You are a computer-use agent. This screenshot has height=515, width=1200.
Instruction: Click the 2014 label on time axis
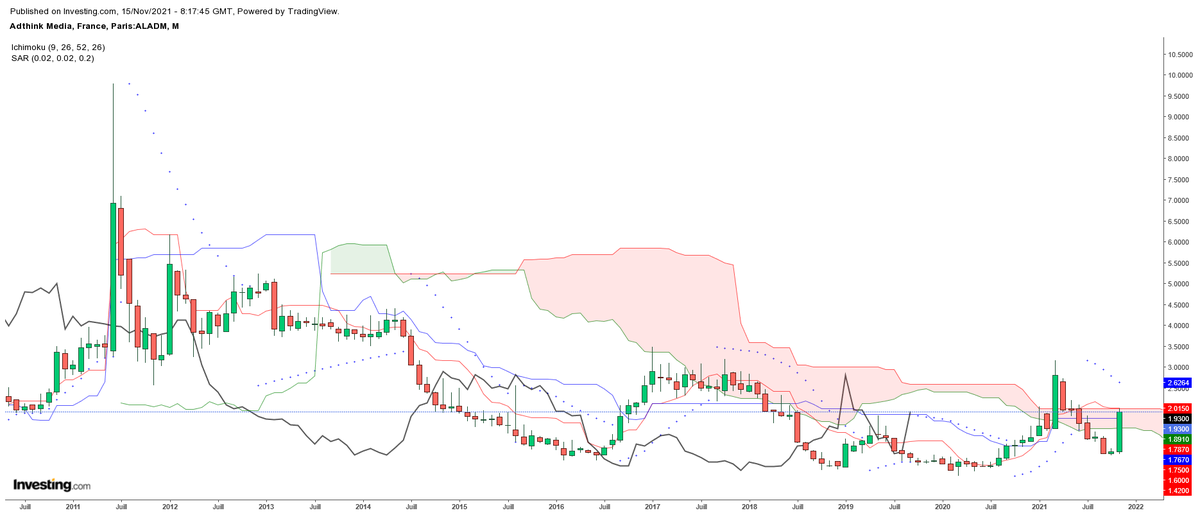tap(363, 508)
